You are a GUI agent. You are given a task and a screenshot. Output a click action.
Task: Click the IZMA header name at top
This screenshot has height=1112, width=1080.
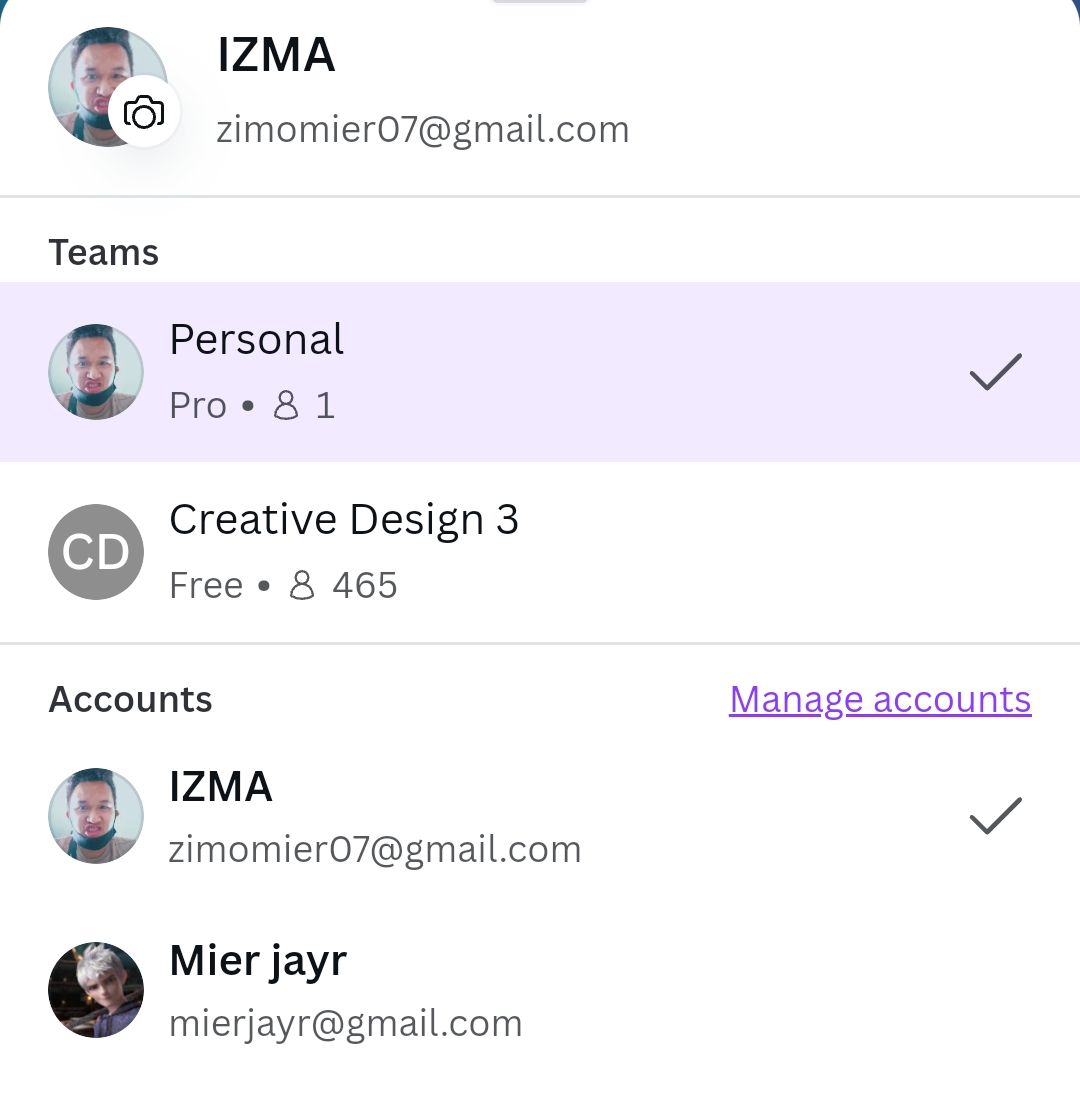tap(276, 55)
